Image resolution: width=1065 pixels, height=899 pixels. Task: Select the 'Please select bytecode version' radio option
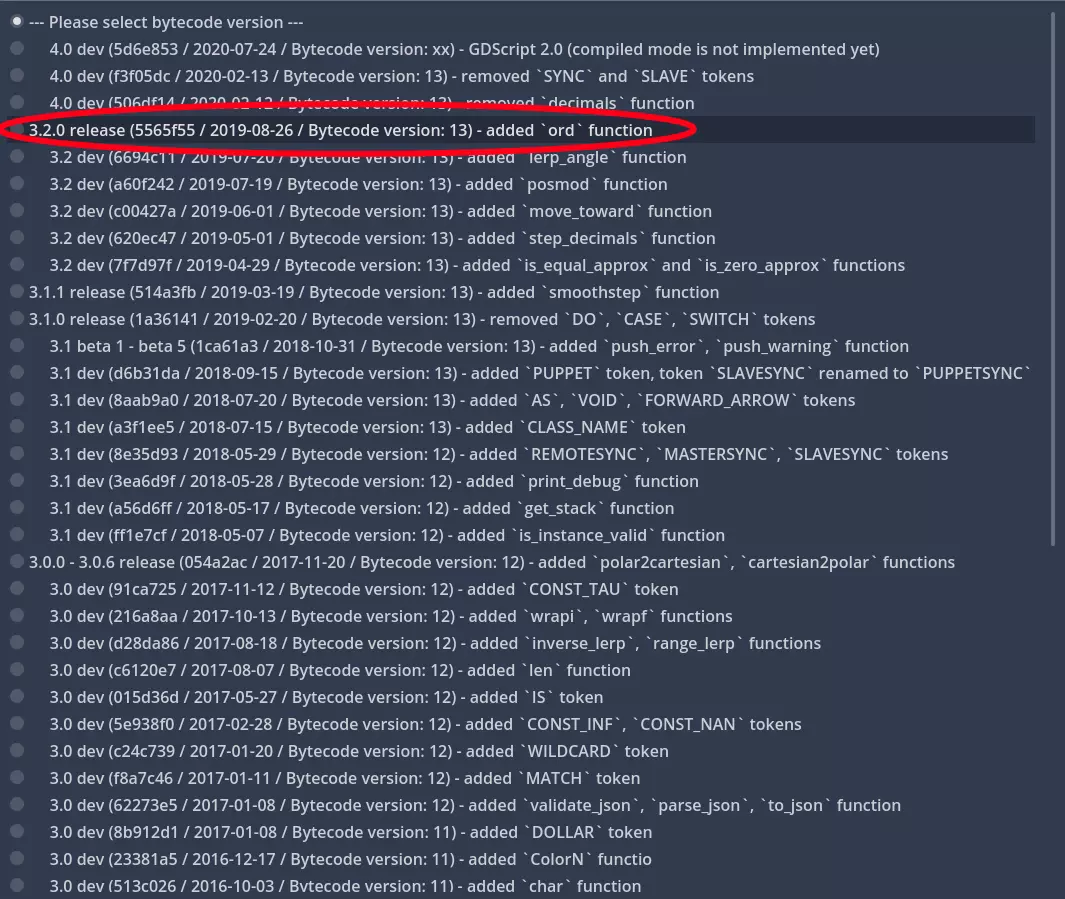522,22
